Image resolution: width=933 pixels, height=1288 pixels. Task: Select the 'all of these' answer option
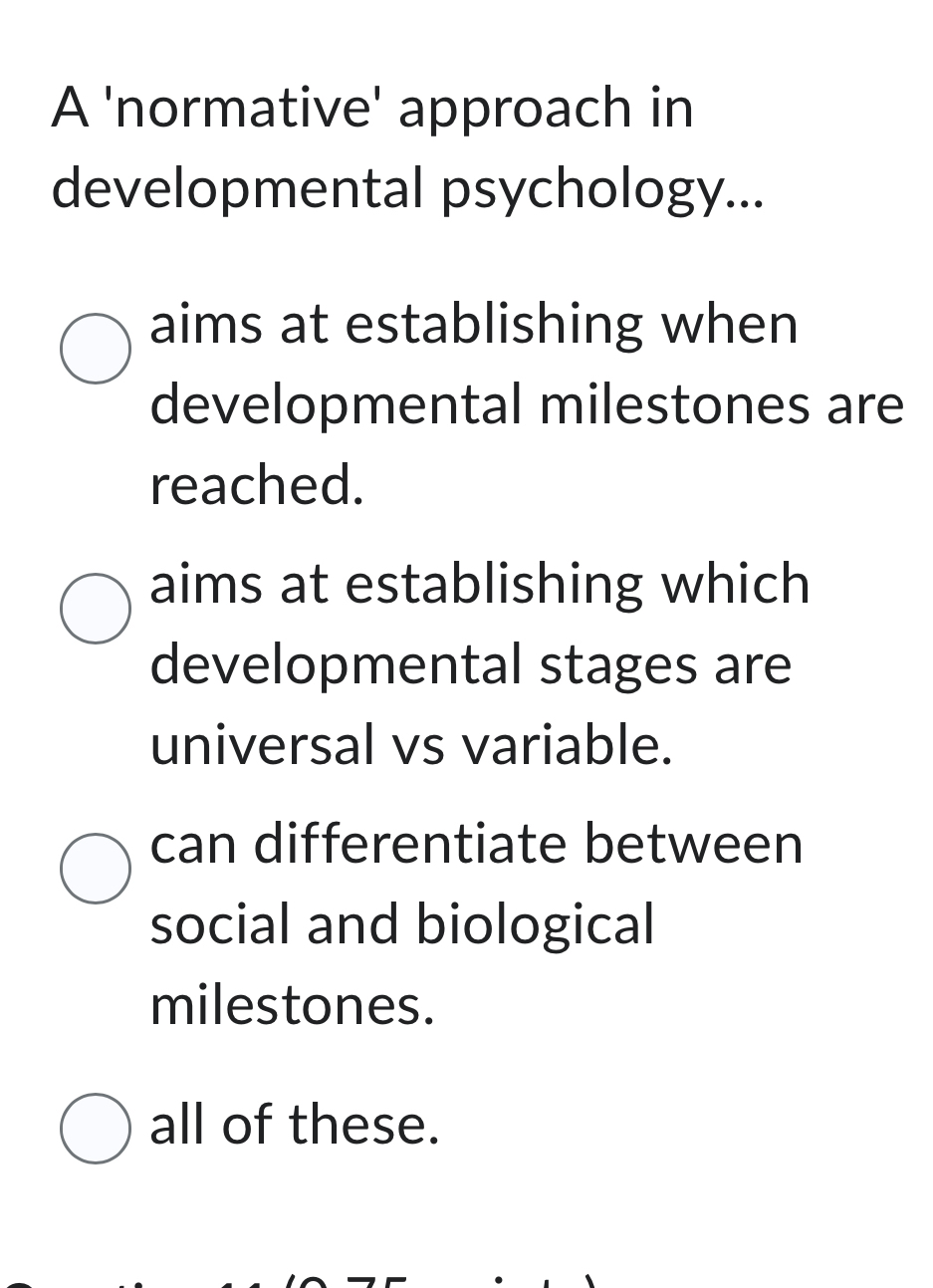pos(95,1128)
